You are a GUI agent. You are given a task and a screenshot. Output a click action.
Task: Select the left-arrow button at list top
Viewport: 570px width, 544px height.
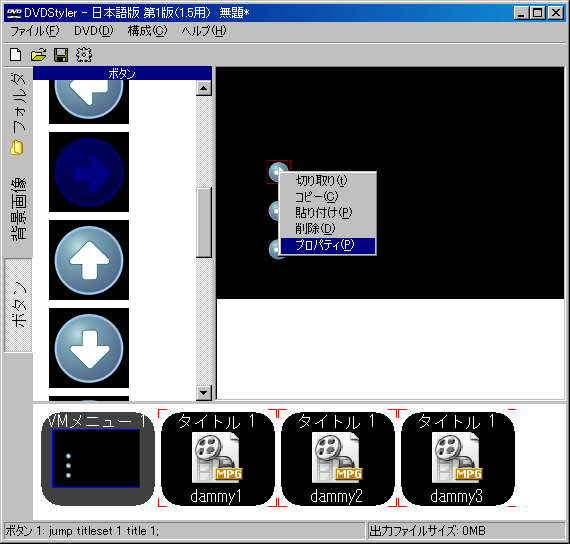pyautogui.click(x=89, y=102)
